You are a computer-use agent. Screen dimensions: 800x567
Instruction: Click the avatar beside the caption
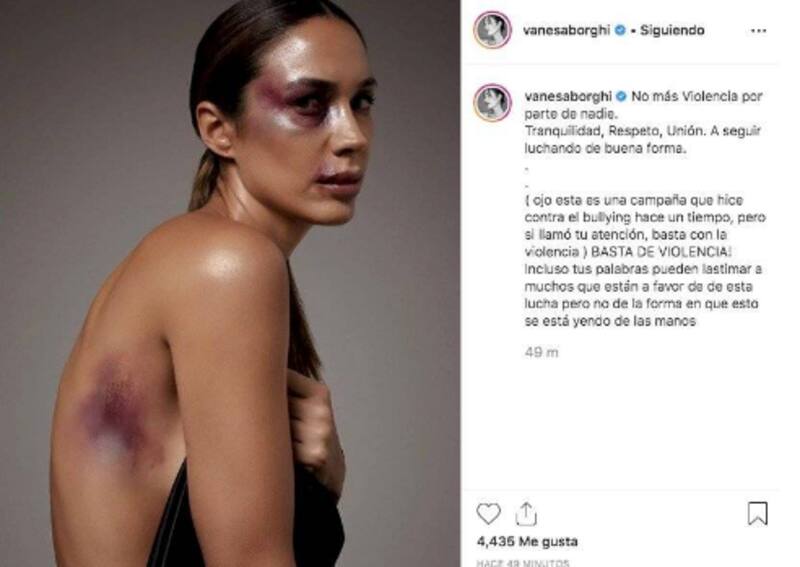click(492, 103)
